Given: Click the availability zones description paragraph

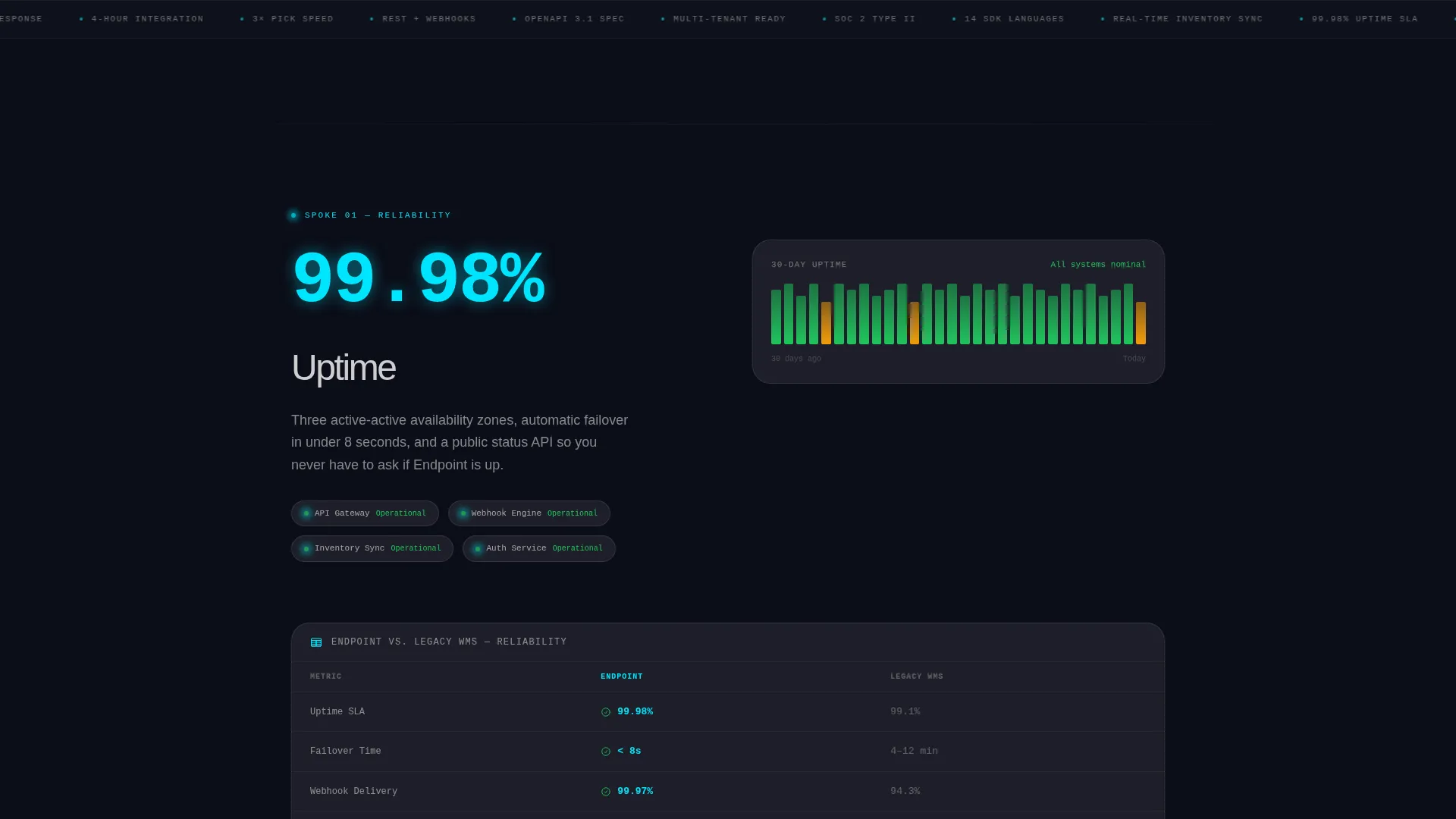Looking at the screenshot, I should point(460,443).
